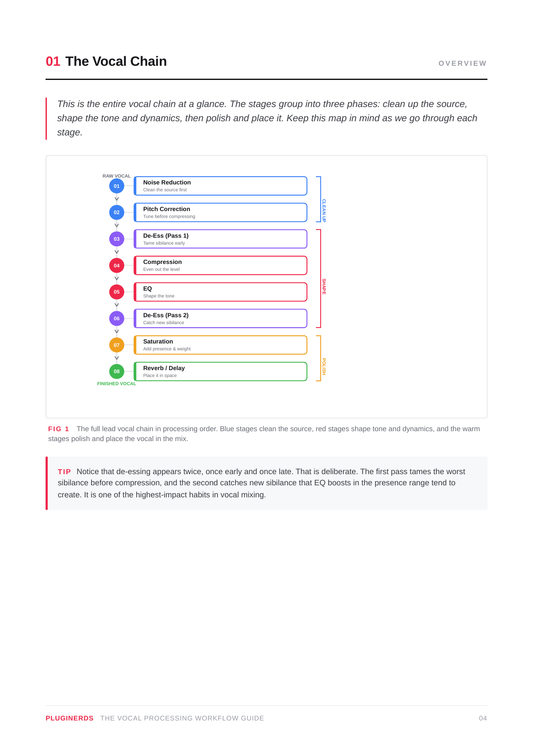Select the De-Ess (Pass 1) stage box
This screenshot has height=754, width=533.
click(220, 239)
